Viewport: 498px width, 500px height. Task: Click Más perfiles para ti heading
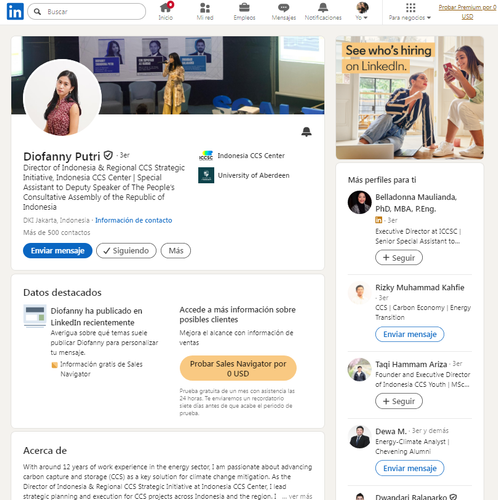coord(382,180)
